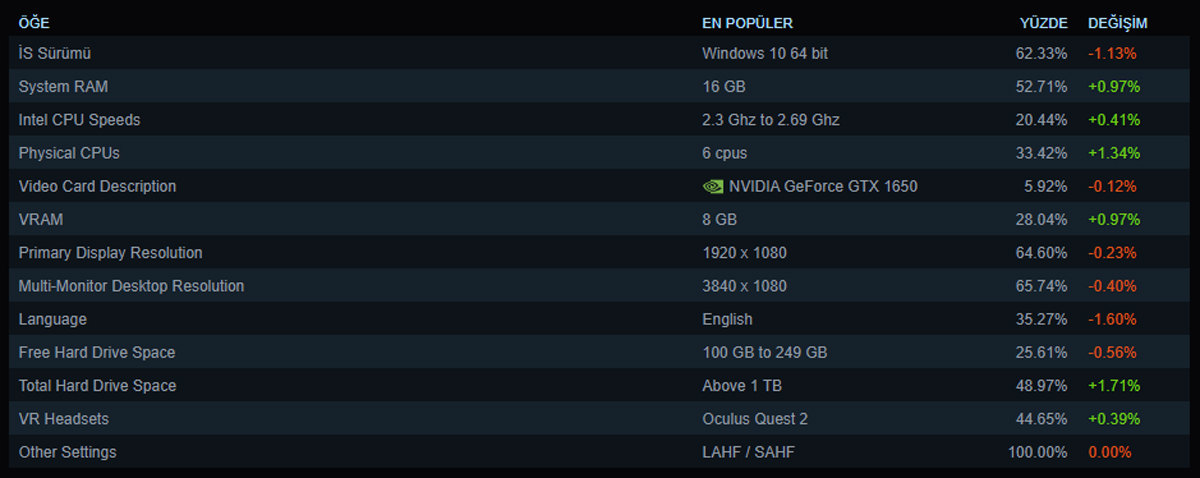1200x478 pixels.
Task: Expand the İS Sürümü row
Action: pyautogui.click(x=600, y=53)
